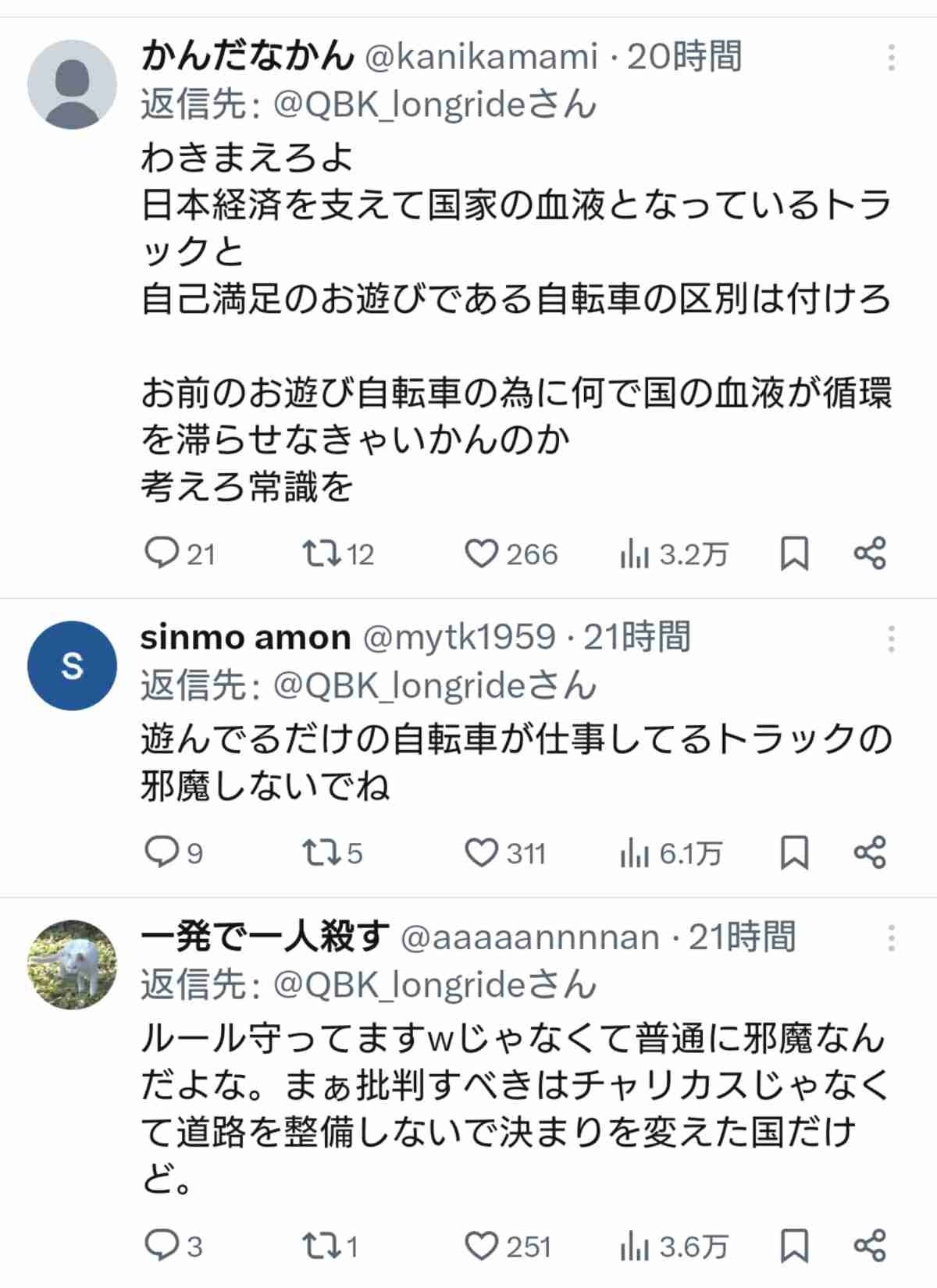Retweet sinmo amon's post
937x1288 pixels.
click(321, 852)
